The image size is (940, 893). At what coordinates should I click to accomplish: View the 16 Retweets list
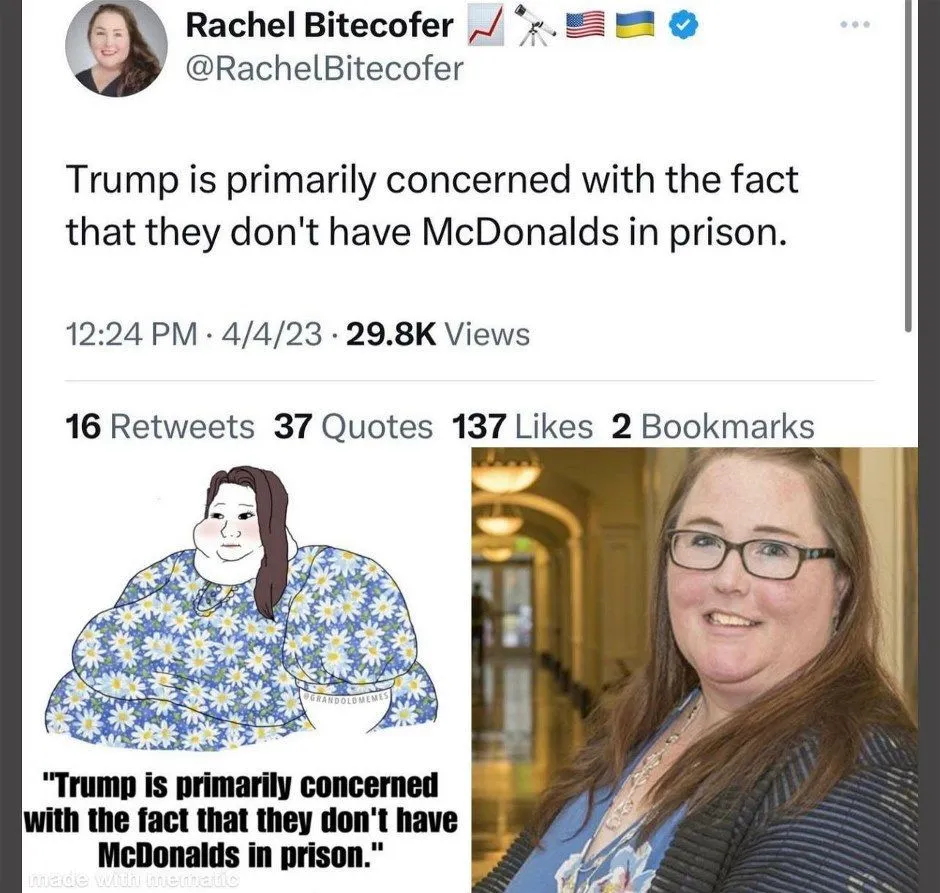pos(159,427)
